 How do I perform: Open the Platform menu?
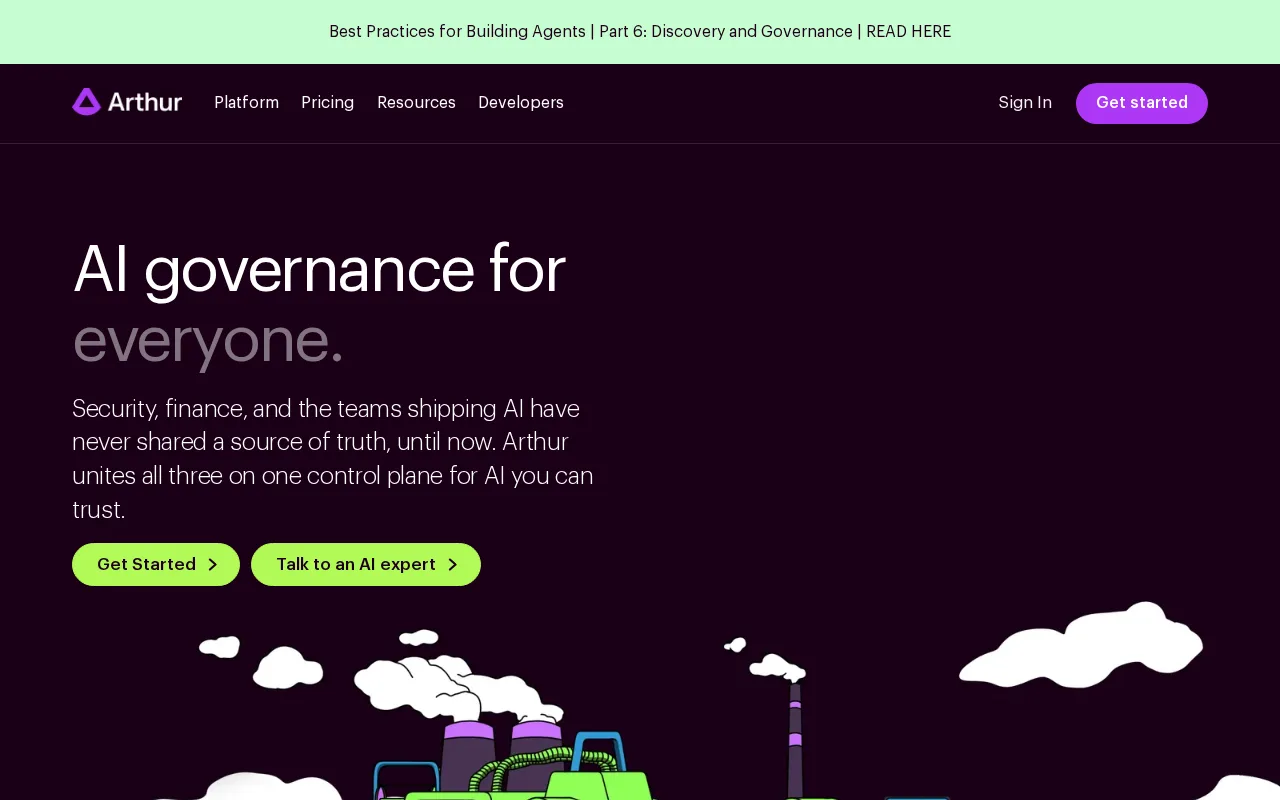(x=246, y=103)
